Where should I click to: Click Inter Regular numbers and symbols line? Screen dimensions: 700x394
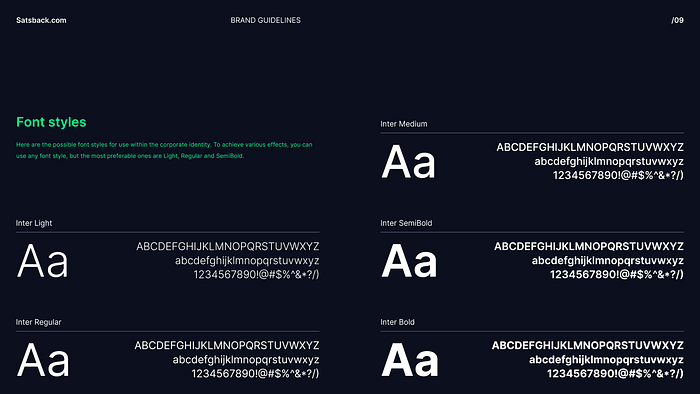tap(255, 373)
